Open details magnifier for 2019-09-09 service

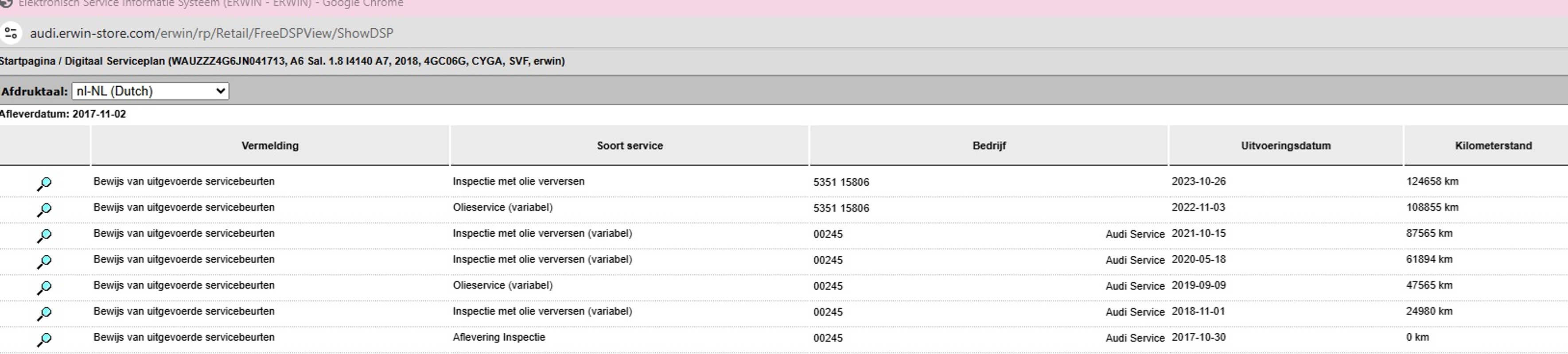tap(44, 287)
